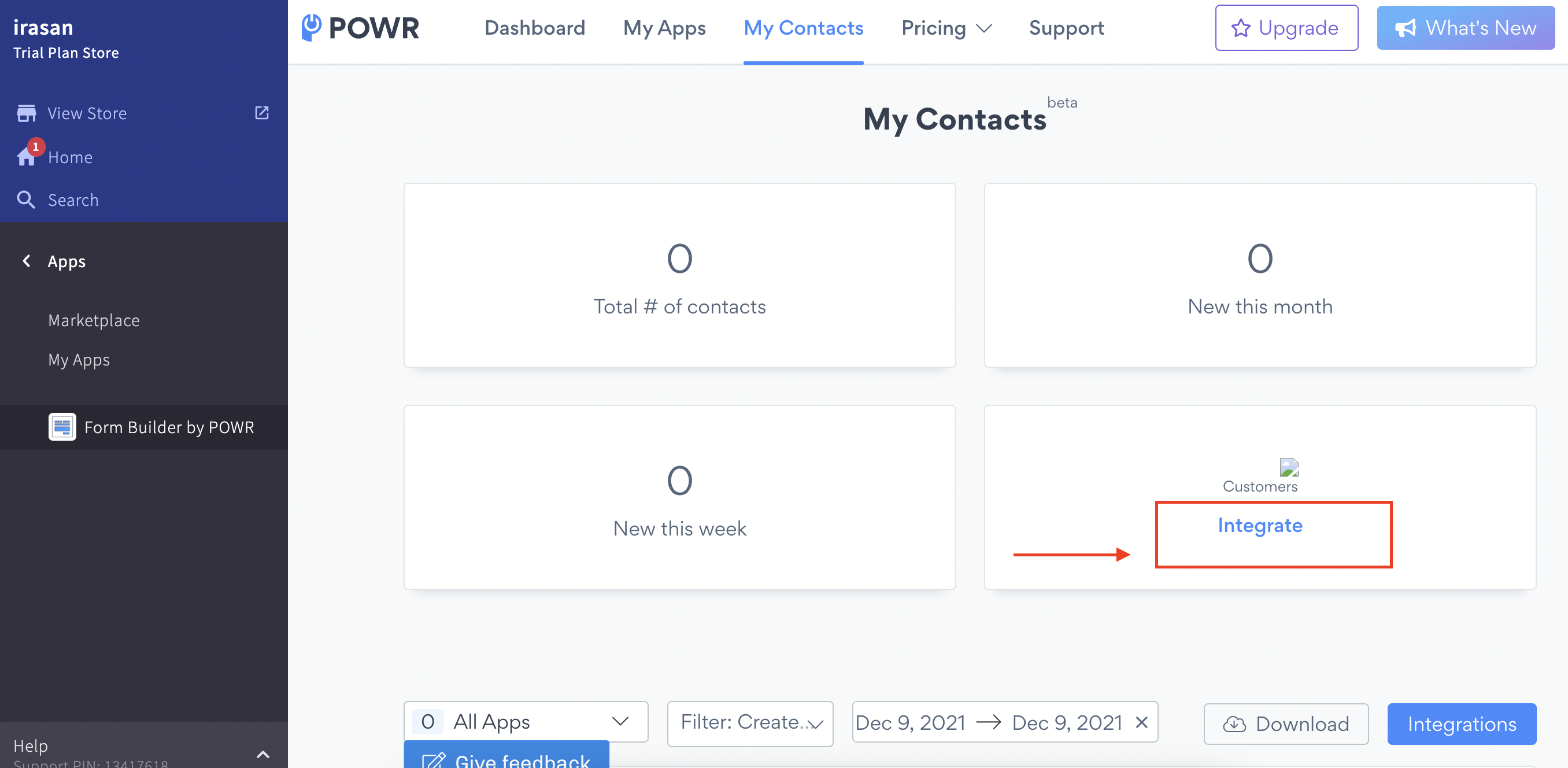Click the red notification badge on Home

[35, 146]
